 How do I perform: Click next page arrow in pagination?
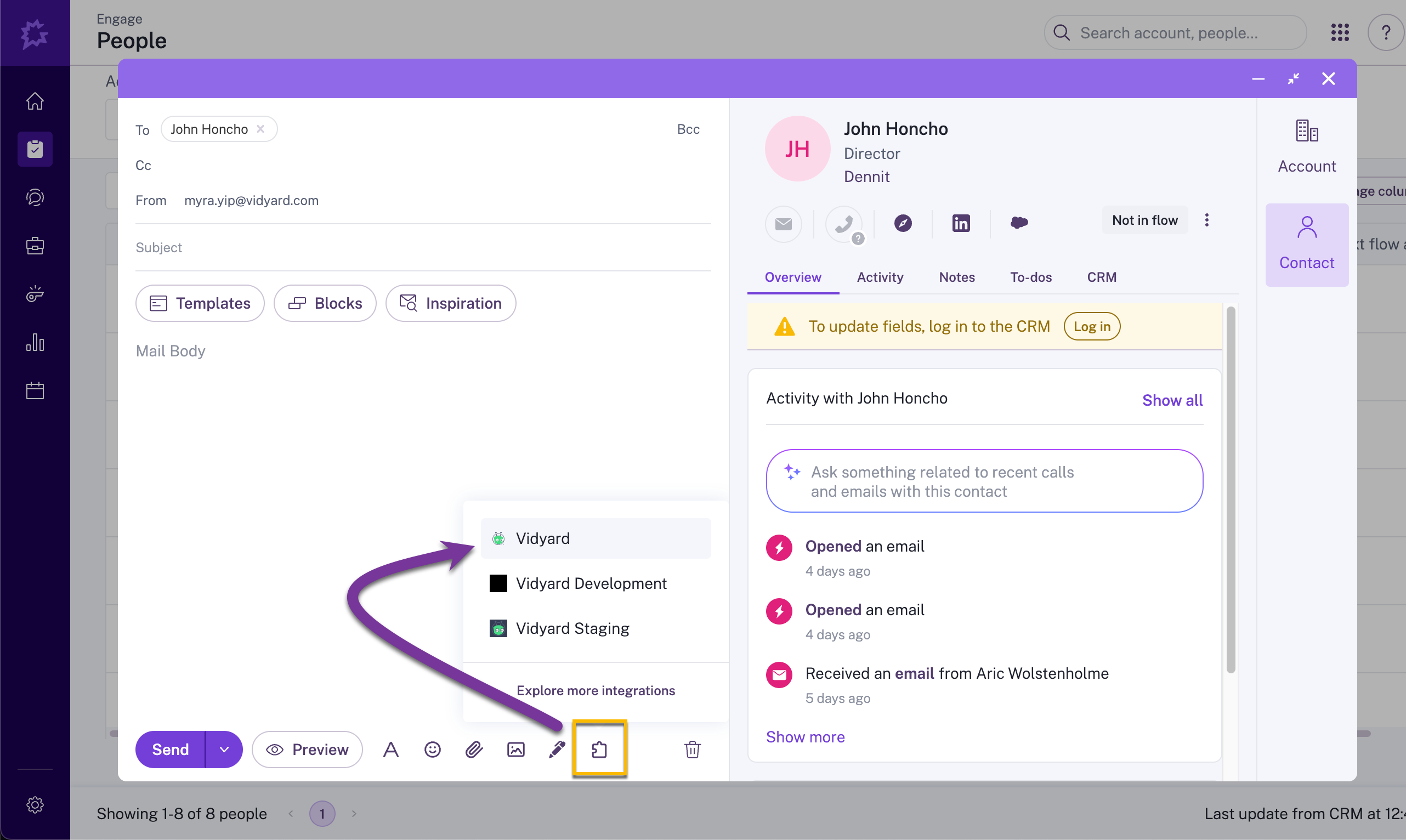point(354,813)
